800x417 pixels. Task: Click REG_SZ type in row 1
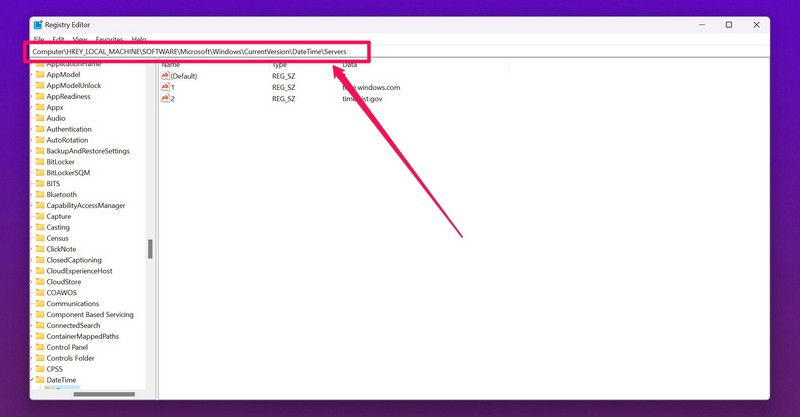(284, 87)
